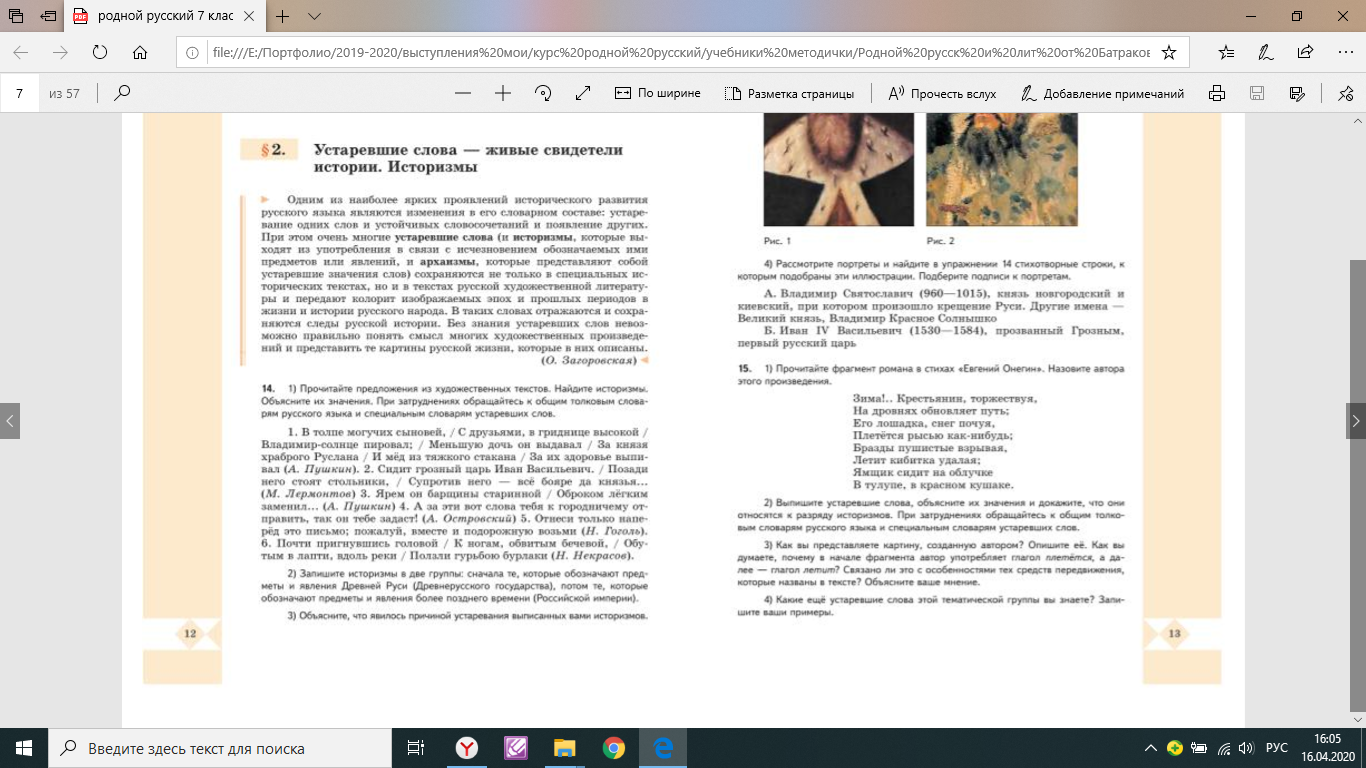Go to previous page with left arrow
Image resolution: width=1366 pixels, height=768 pixels.
tap(9, 421)
